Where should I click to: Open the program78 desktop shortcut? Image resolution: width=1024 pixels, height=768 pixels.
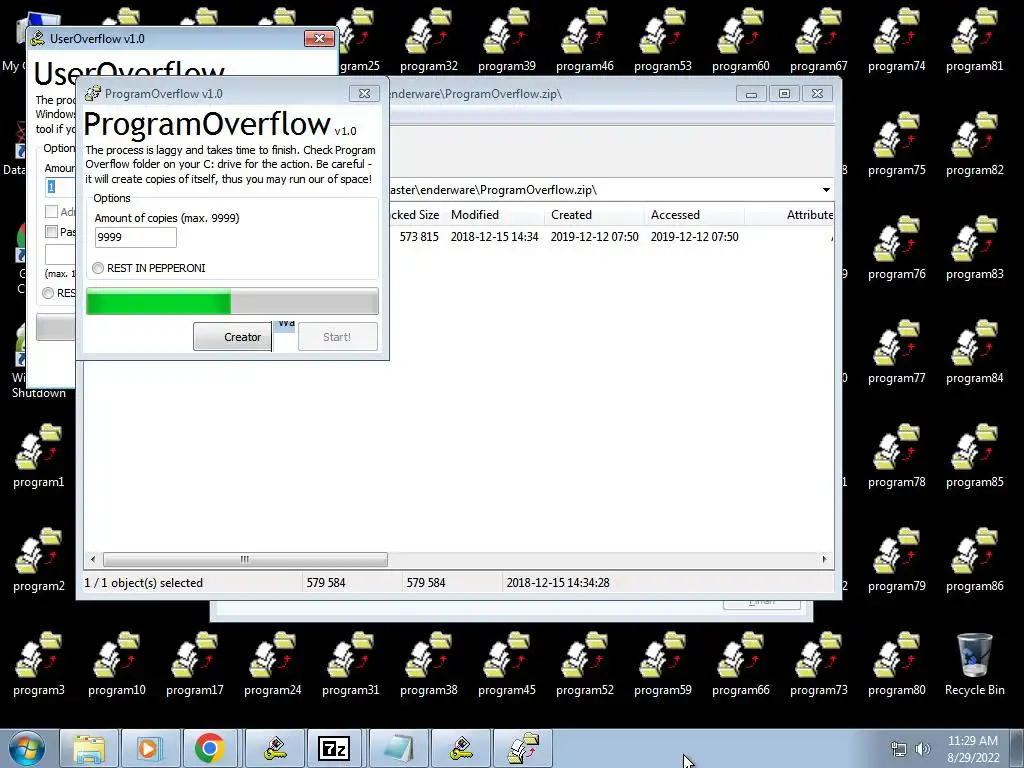[897, 456]
